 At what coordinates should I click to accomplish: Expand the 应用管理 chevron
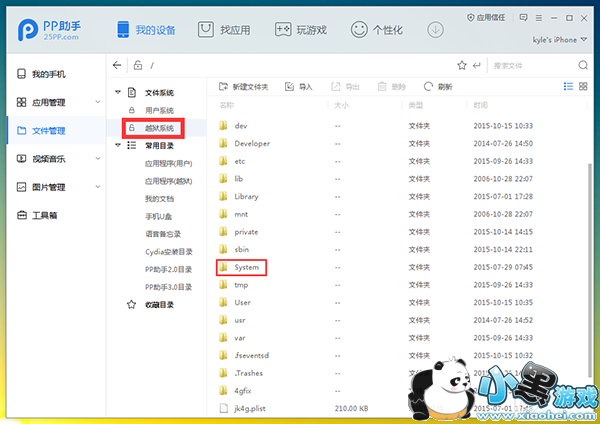tap(98, 102)
